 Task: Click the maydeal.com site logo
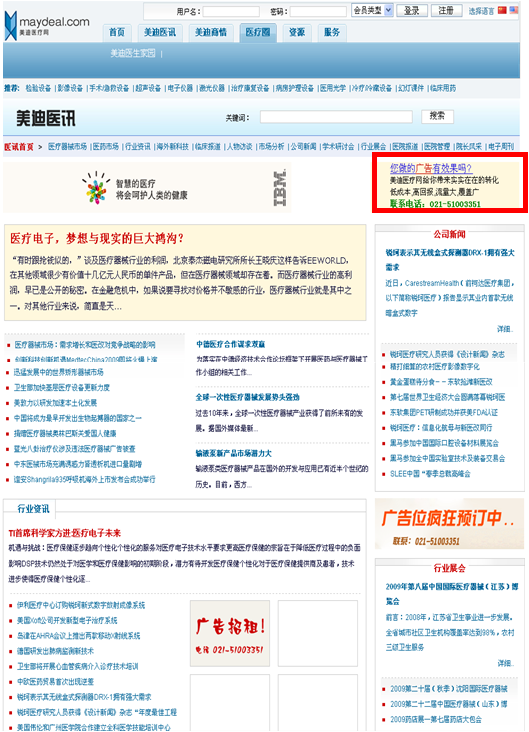click(x=47, y=26)
